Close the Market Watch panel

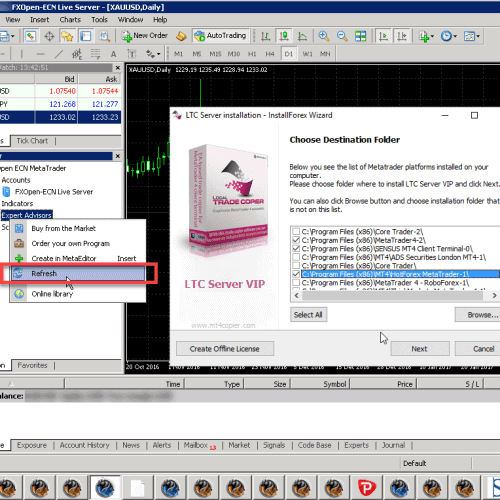click(x=118, y=68)
